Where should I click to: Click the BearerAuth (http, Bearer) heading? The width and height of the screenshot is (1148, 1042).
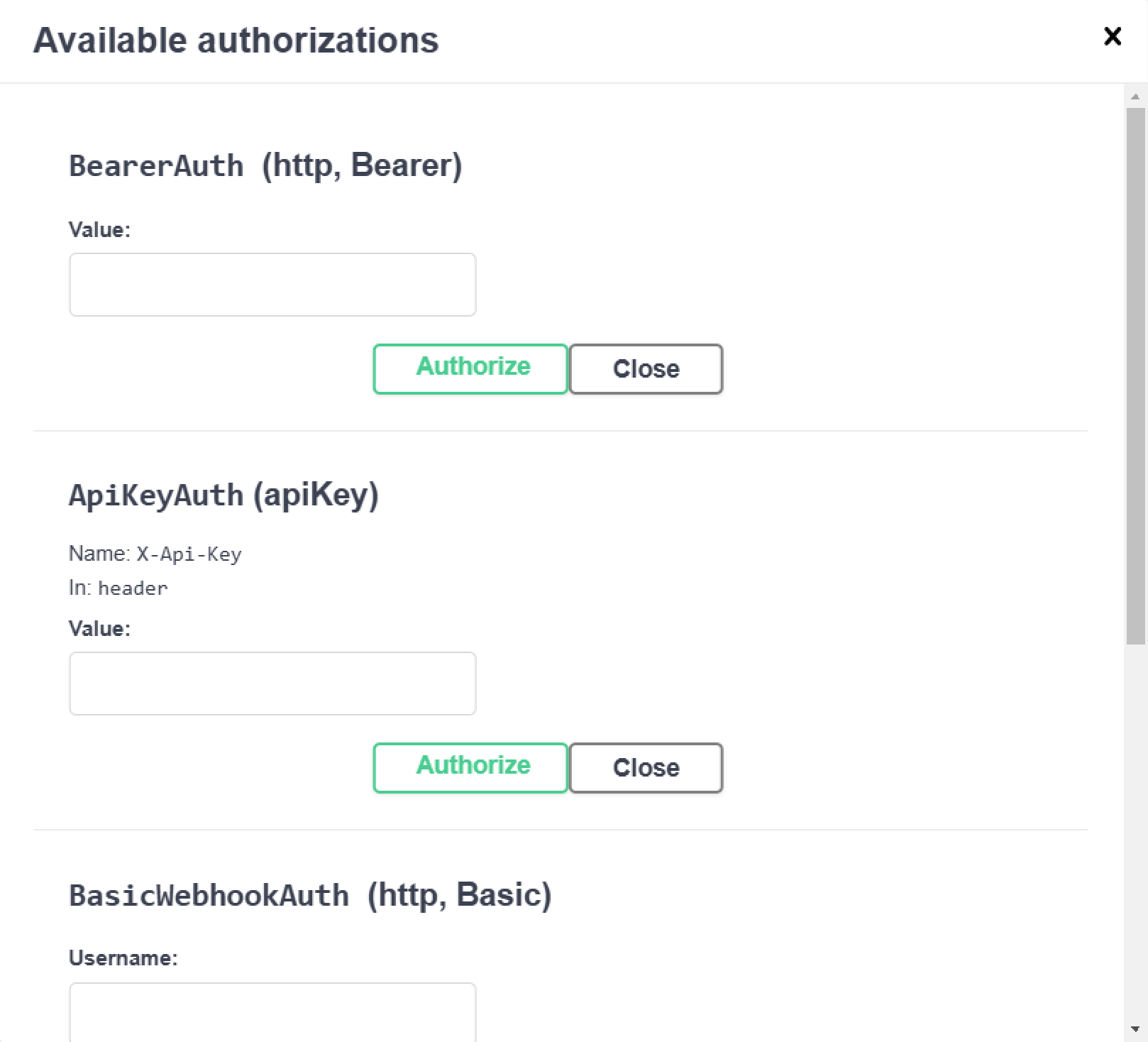click(265, 165)
